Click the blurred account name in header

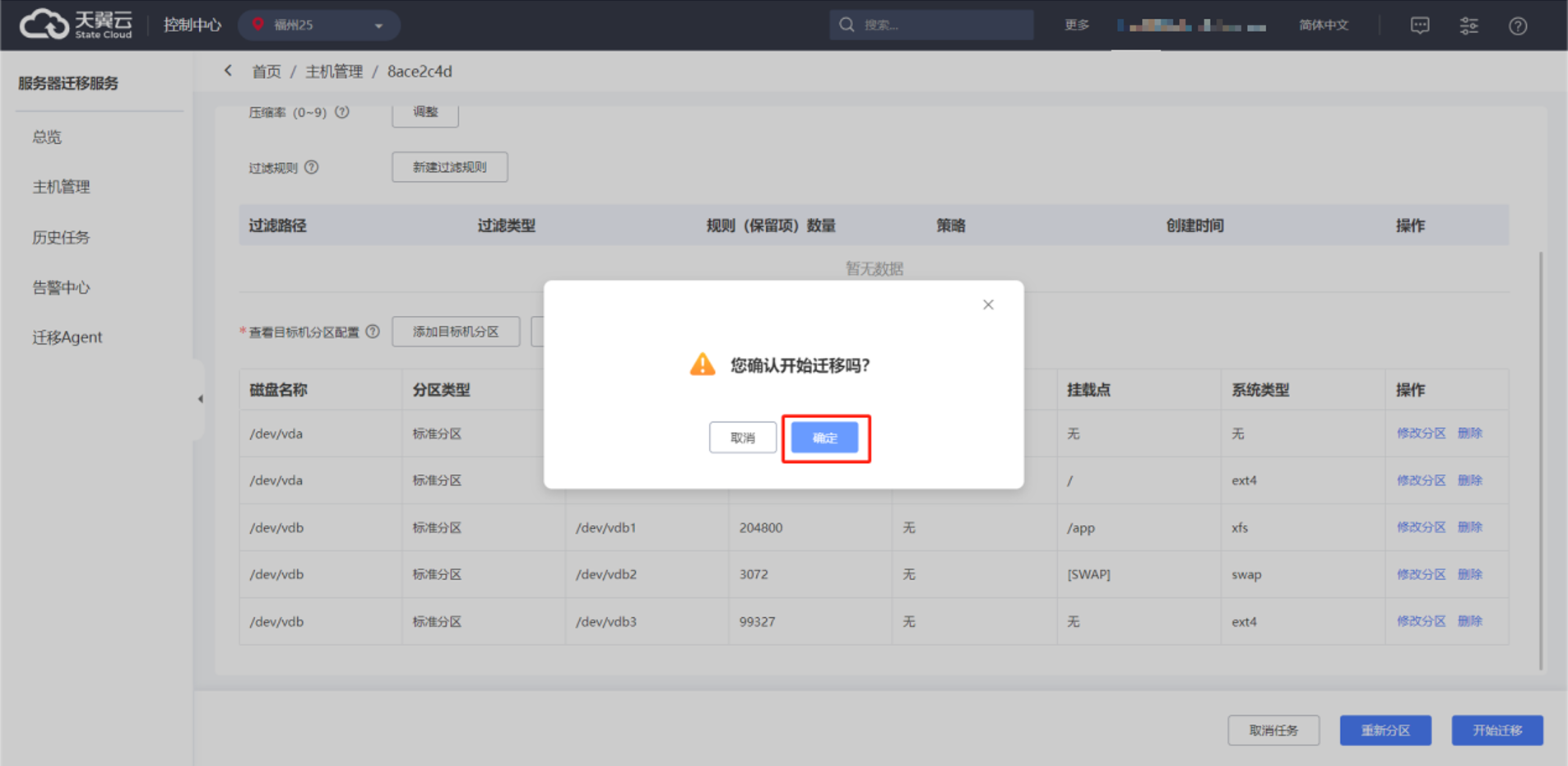click(1191, 26)
